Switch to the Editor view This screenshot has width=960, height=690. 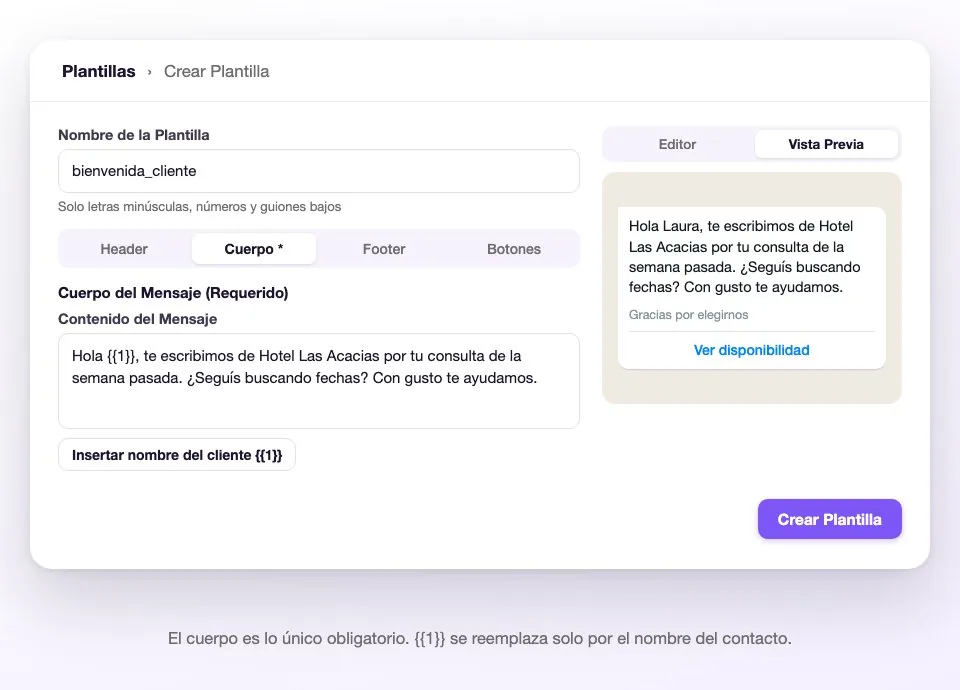(x=677, y=144)
